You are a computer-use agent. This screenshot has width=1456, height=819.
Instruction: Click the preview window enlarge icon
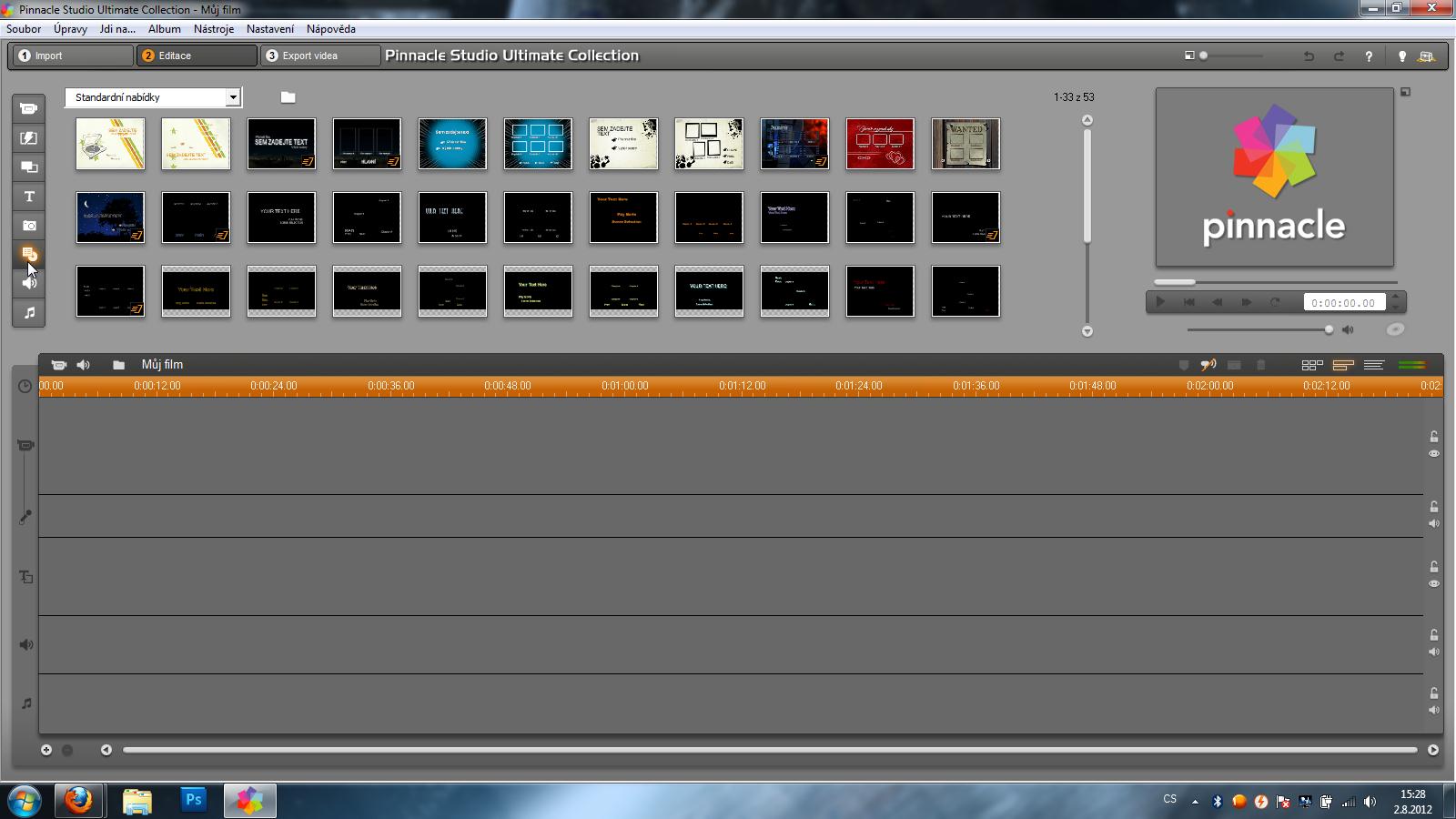(1405, 92)
